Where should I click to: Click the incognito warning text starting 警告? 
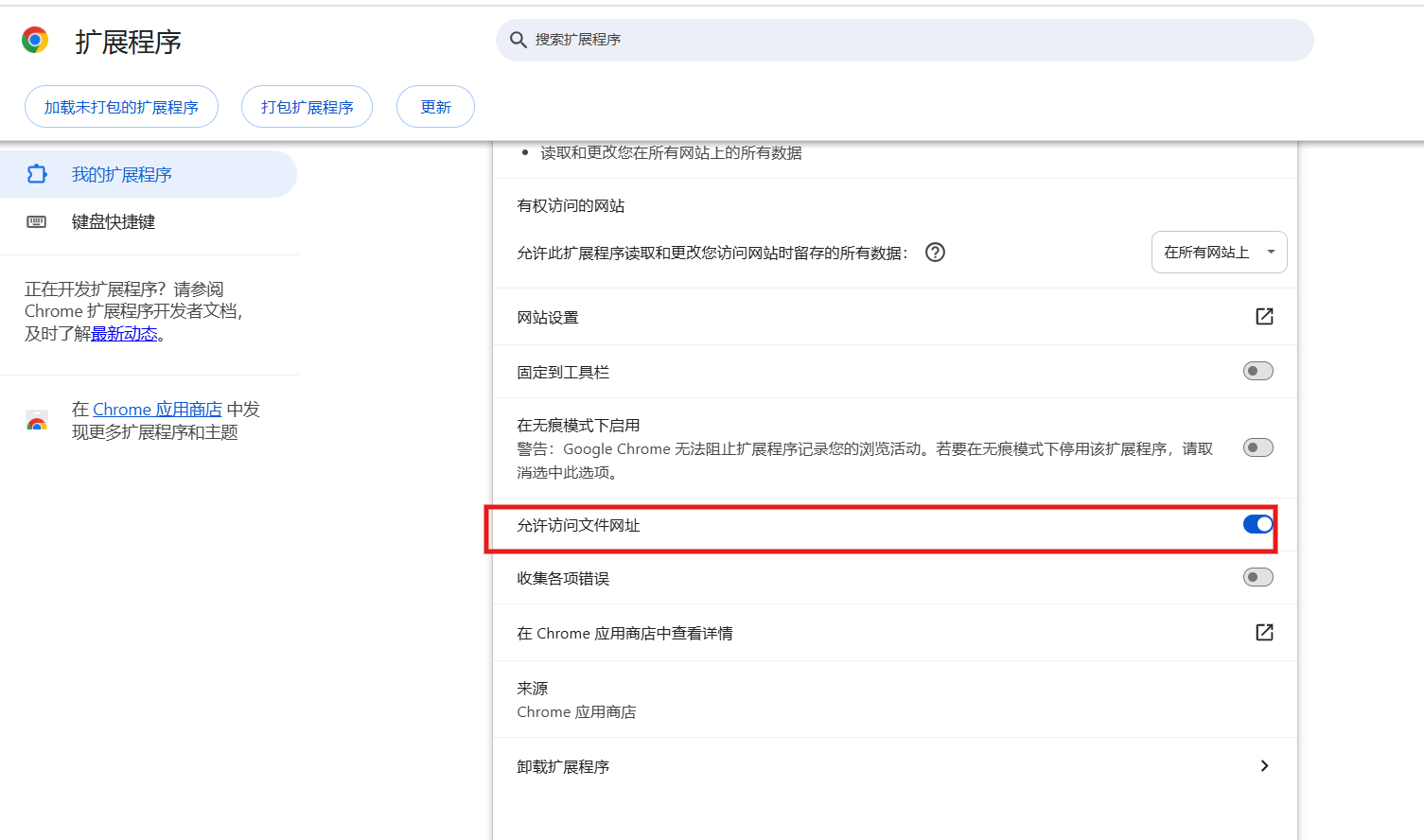click(x=865, y=461)
